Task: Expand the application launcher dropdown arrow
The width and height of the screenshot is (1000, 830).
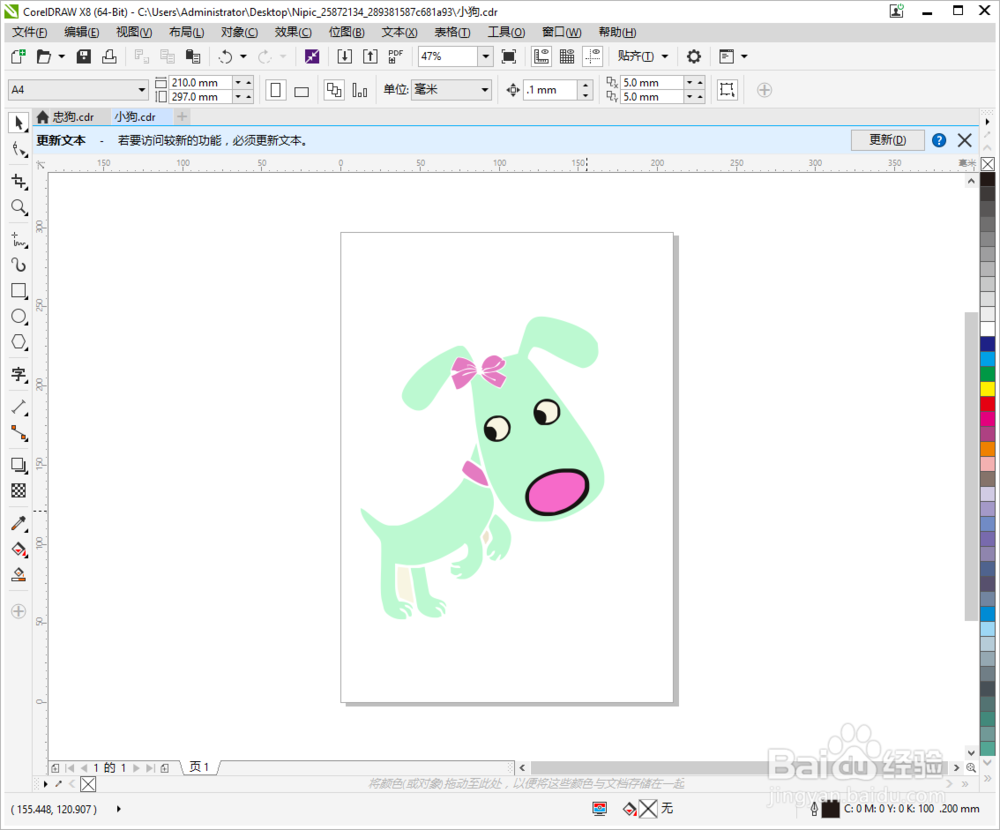Action: point(744,57)
